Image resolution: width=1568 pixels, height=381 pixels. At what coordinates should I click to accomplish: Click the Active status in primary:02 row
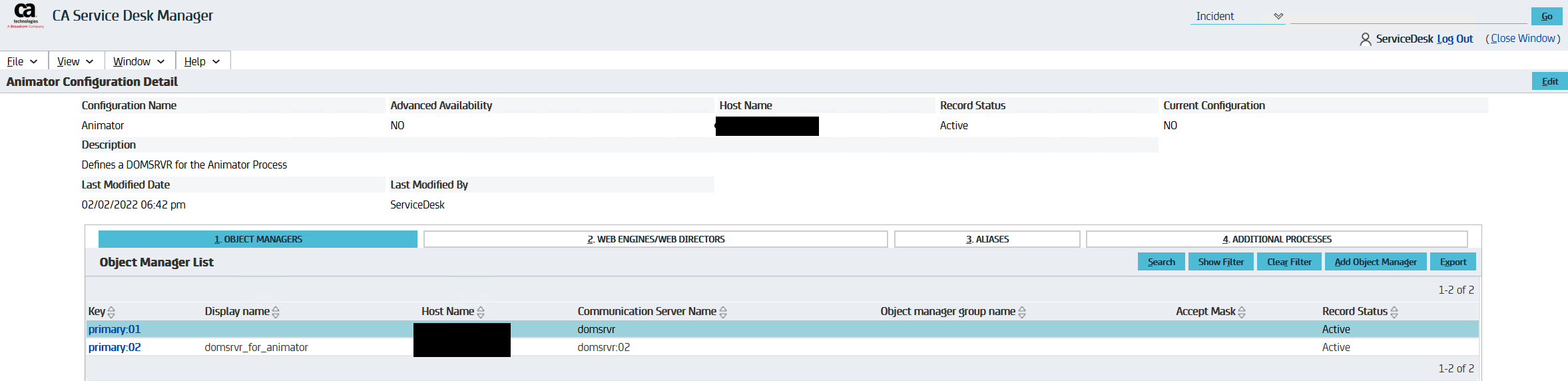click(1336, 347)
